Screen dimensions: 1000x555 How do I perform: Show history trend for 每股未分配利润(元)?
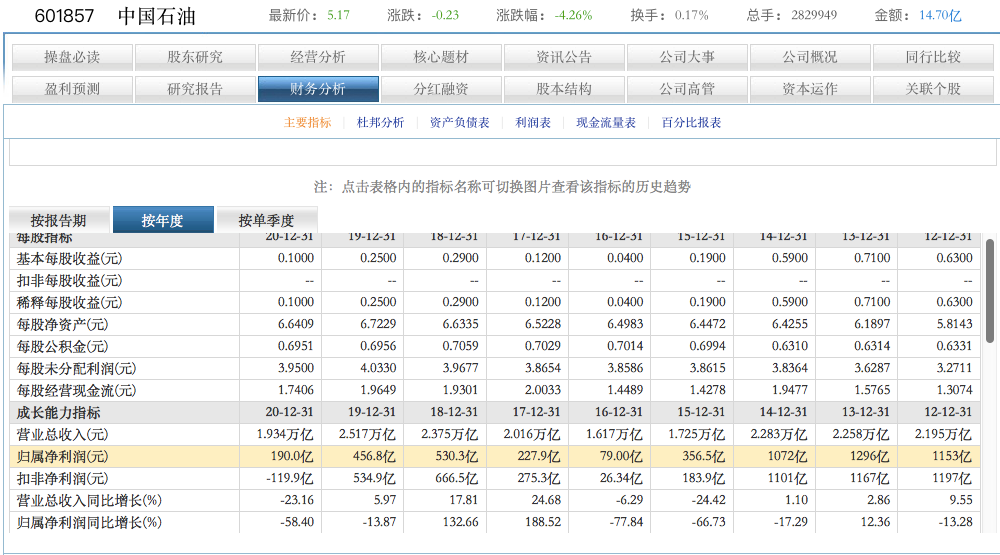coord(77,369)
